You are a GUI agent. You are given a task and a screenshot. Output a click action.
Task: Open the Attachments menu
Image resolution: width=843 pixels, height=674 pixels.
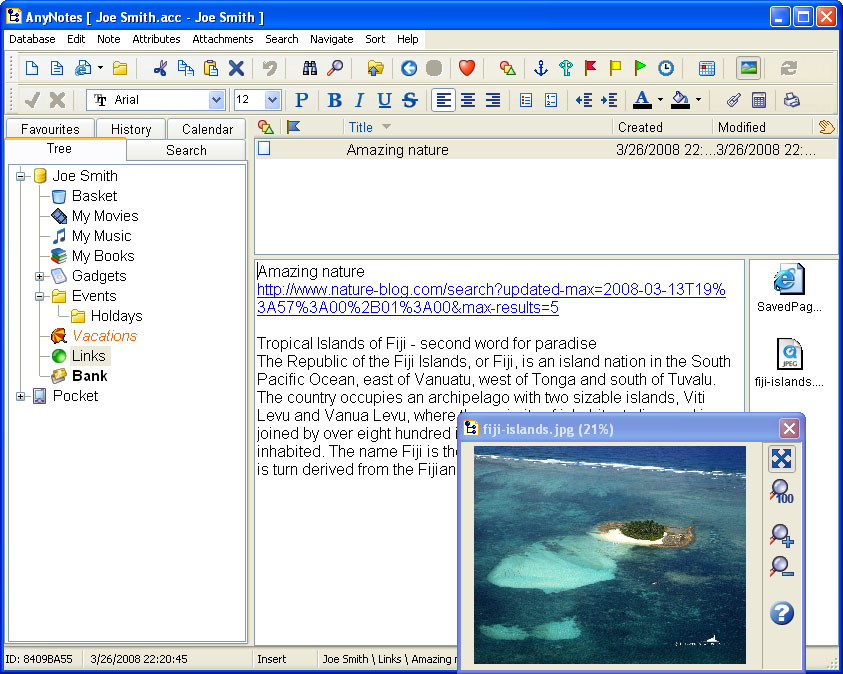(x=223, y=39)
